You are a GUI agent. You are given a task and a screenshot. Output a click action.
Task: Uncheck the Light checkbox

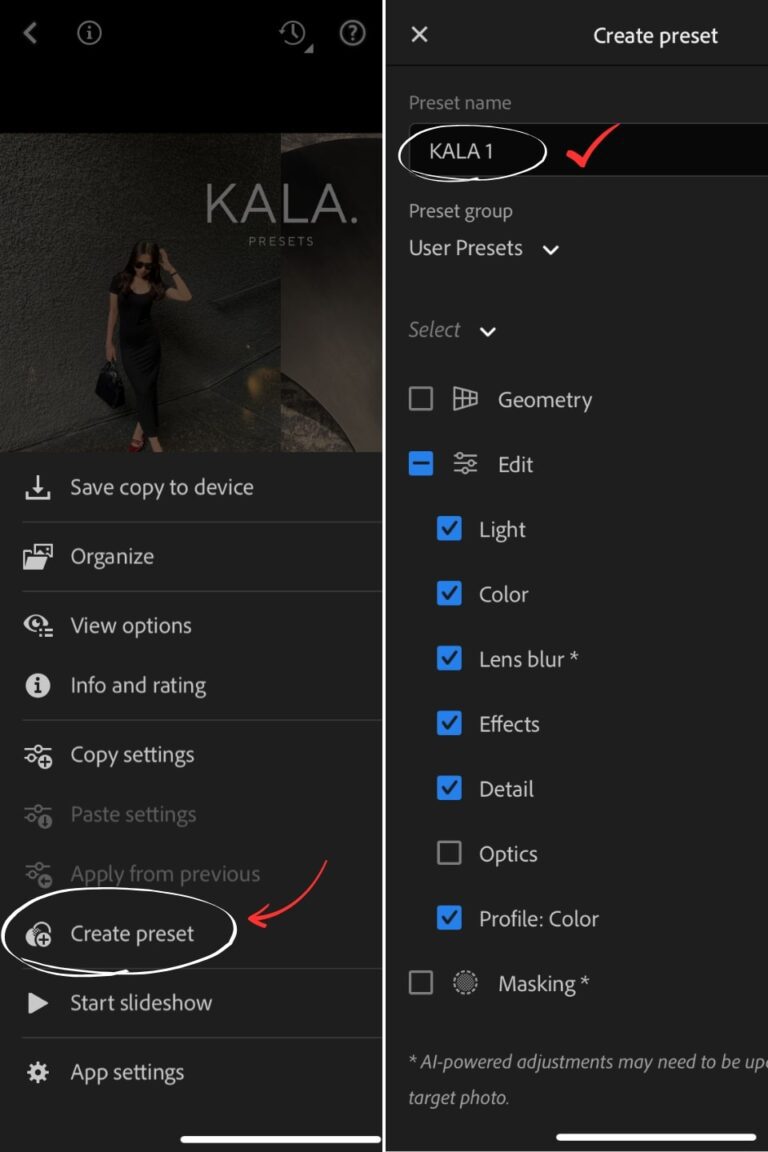coord(450,529)
